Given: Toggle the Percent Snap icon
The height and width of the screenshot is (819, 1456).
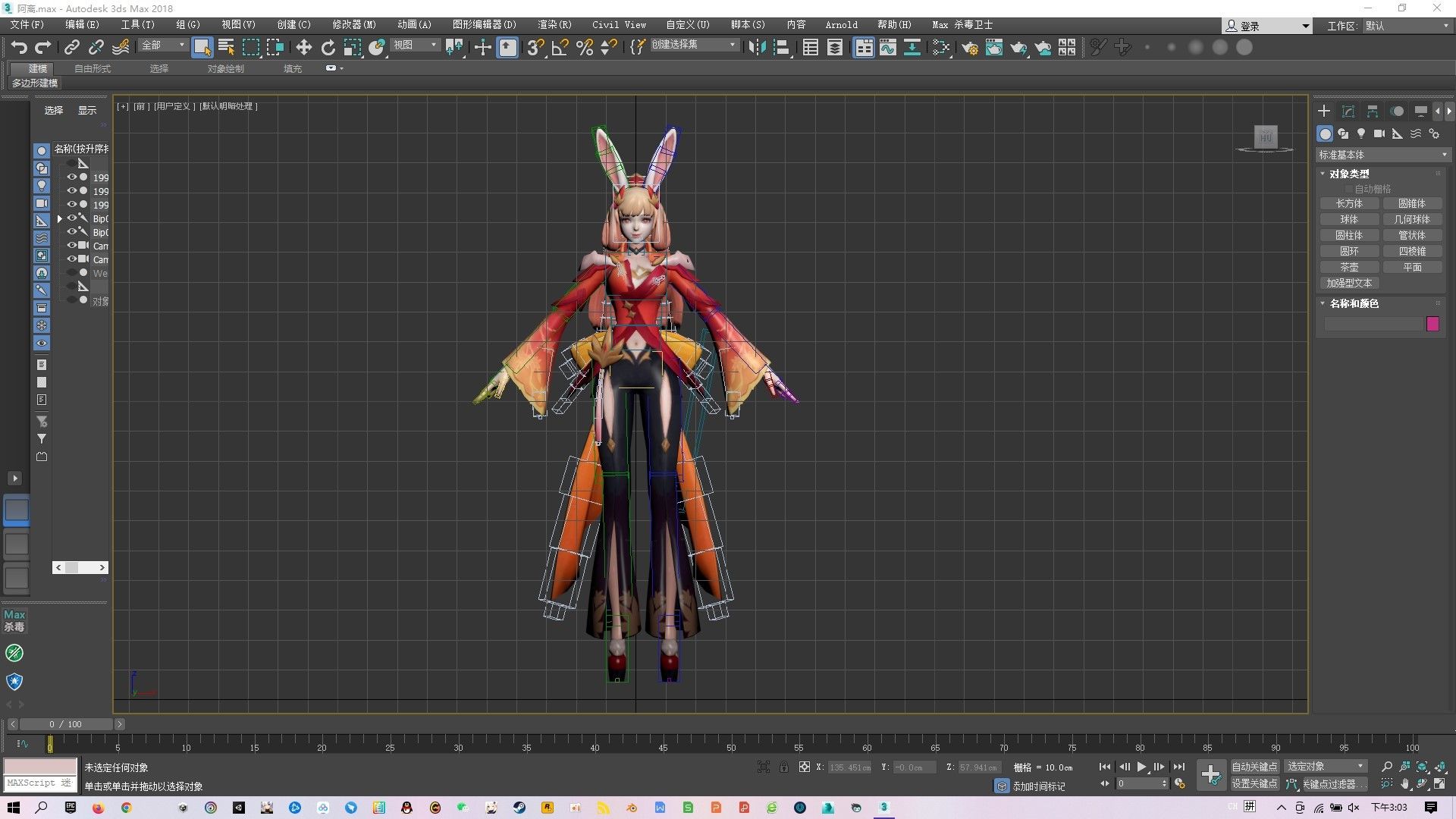Looking at the screenshot, I should pyautogui.click(x=585, y=48).
